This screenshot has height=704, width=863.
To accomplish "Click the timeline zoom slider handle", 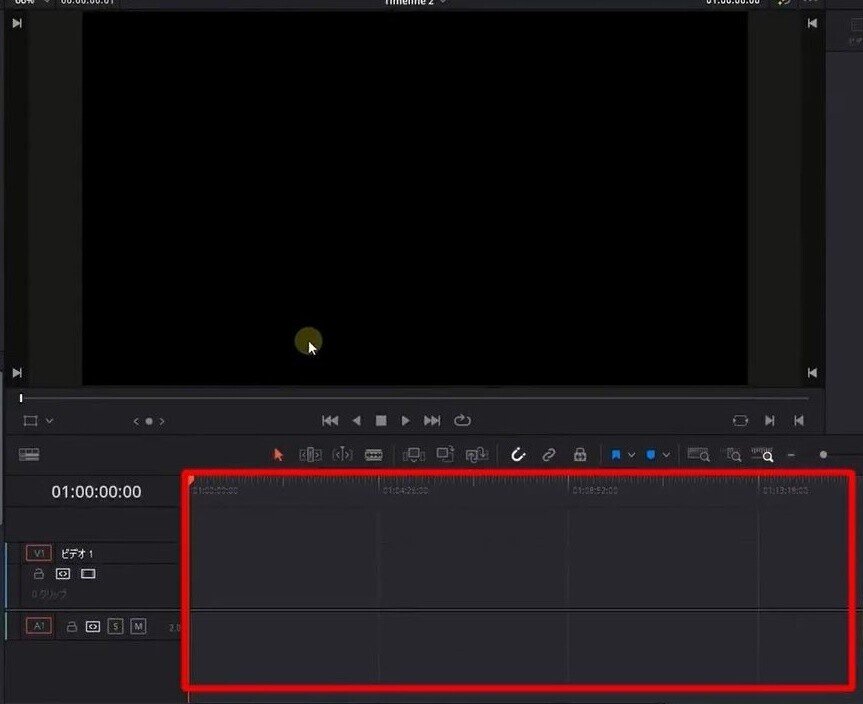I will tap(823, 455).
